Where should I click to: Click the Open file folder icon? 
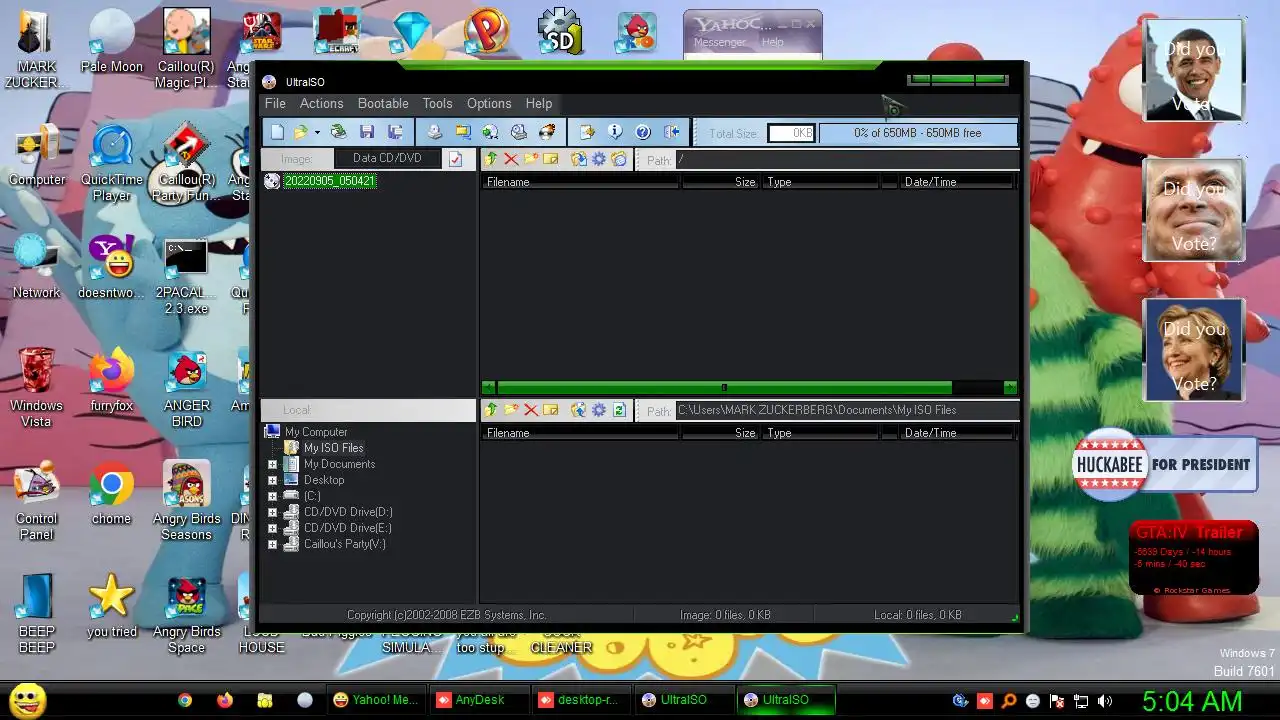(300, 132)
